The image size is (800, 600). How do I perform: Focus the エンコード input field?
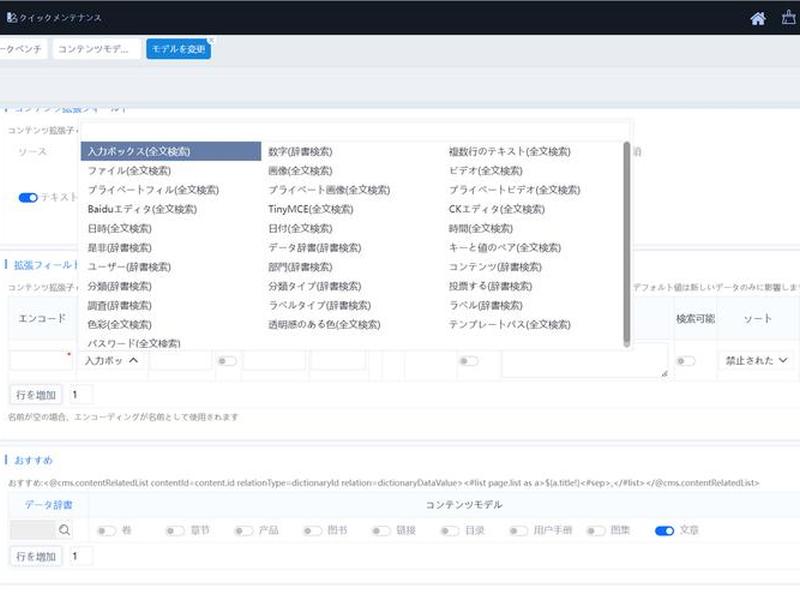pos(41,360)
